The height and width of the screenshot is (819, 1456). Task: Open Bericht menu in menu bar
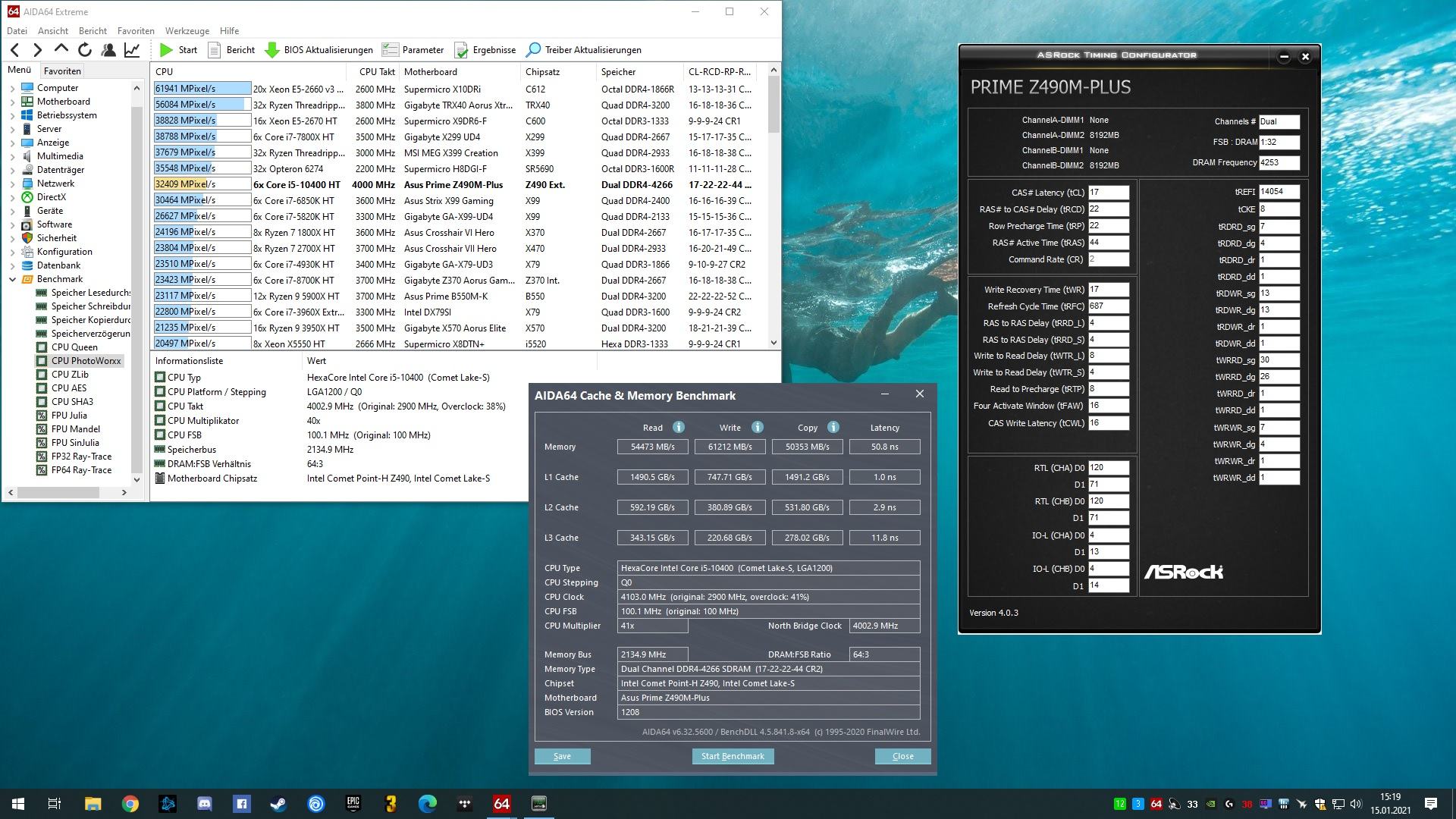(93, 31)
